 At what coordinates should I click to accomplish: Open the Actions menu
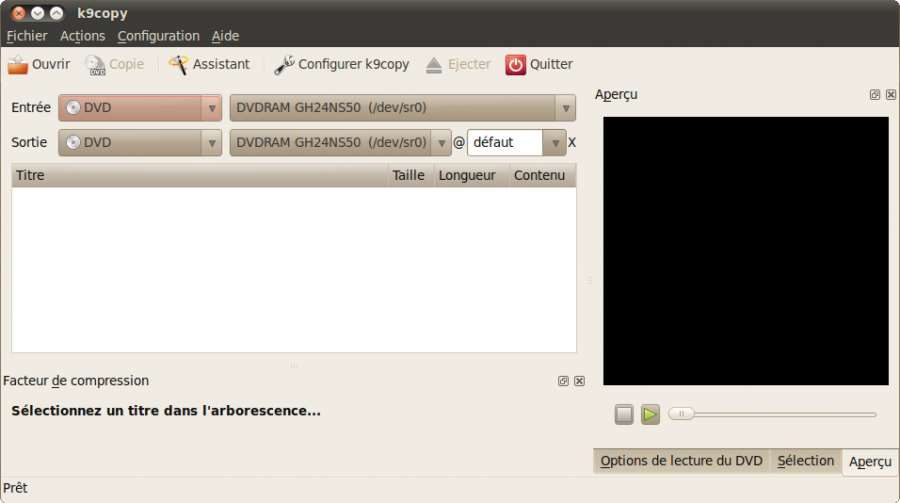83,36
